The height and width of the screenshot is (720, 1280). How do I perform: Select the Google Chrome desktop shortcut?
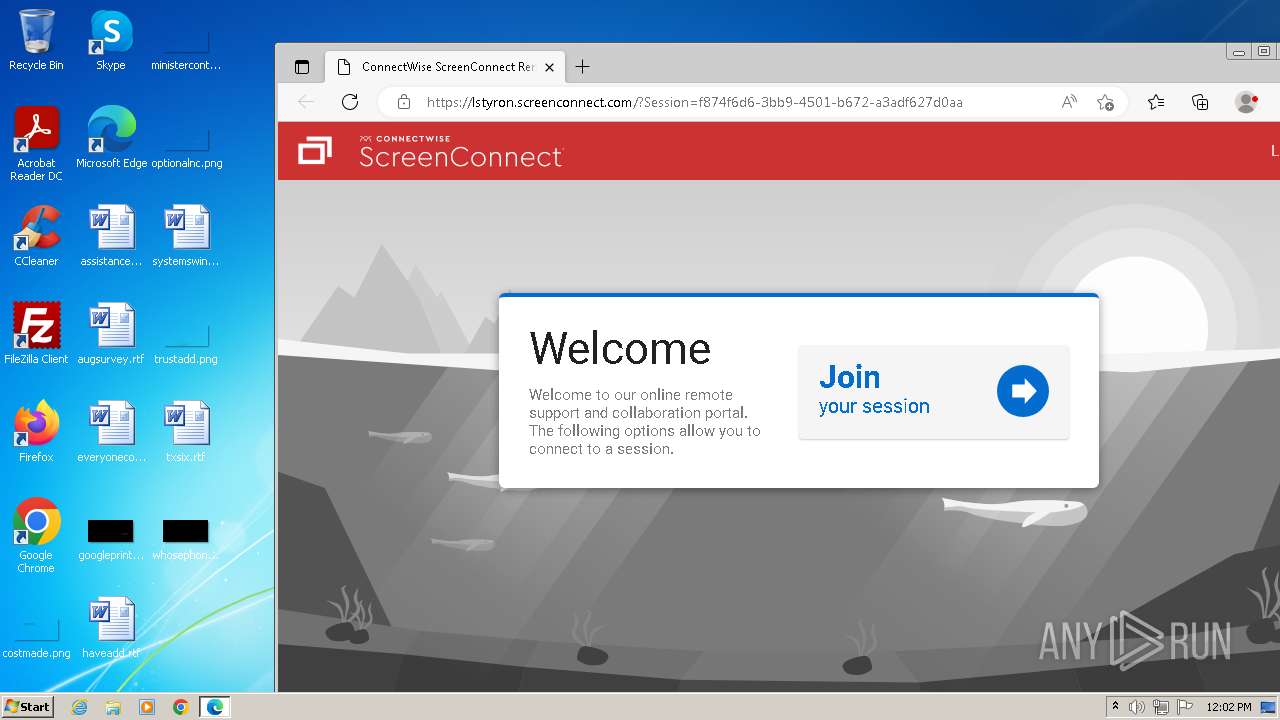point(36,536)
